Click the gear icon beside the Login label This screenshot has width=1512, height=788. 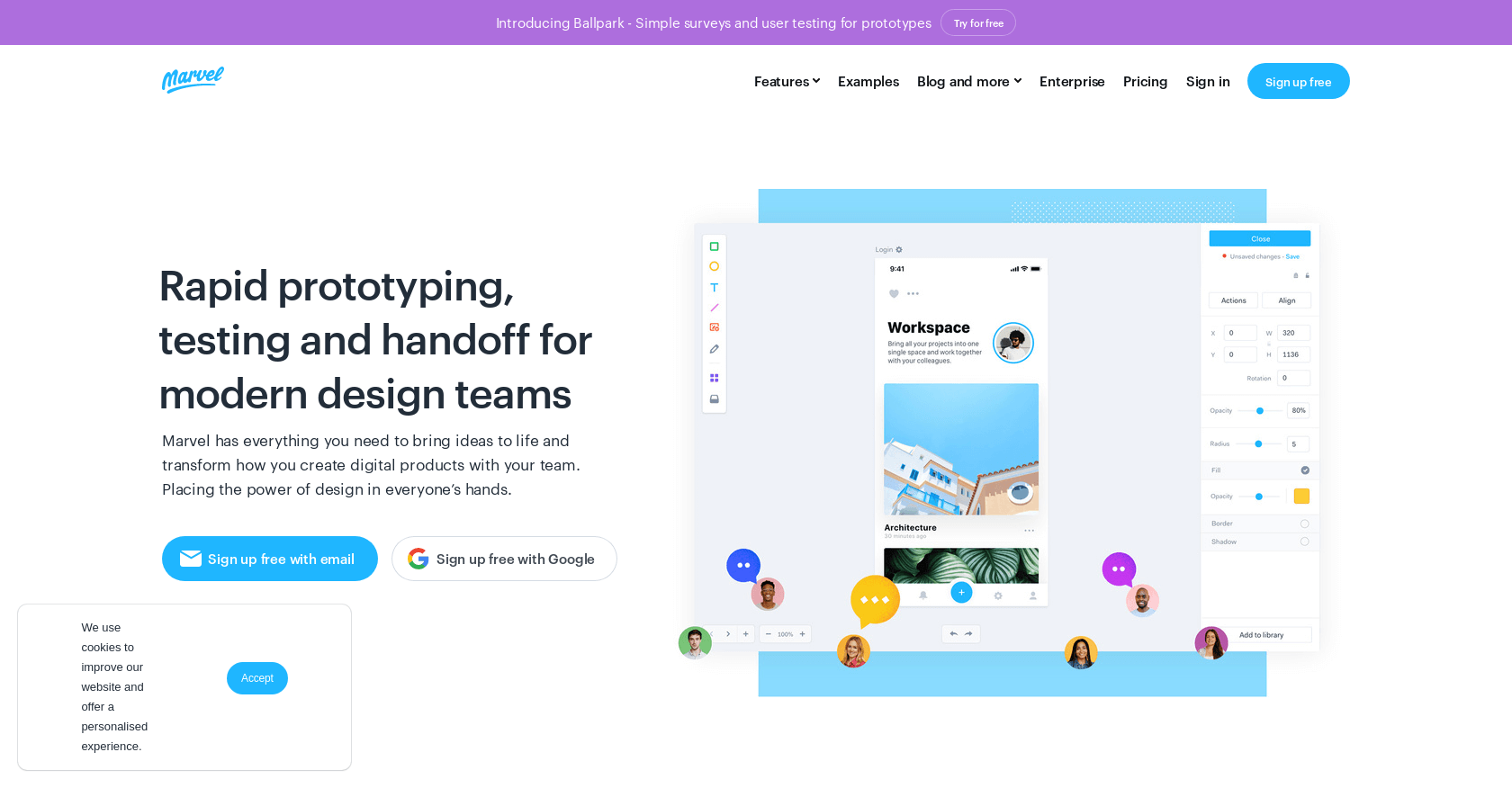pos(899,250)
